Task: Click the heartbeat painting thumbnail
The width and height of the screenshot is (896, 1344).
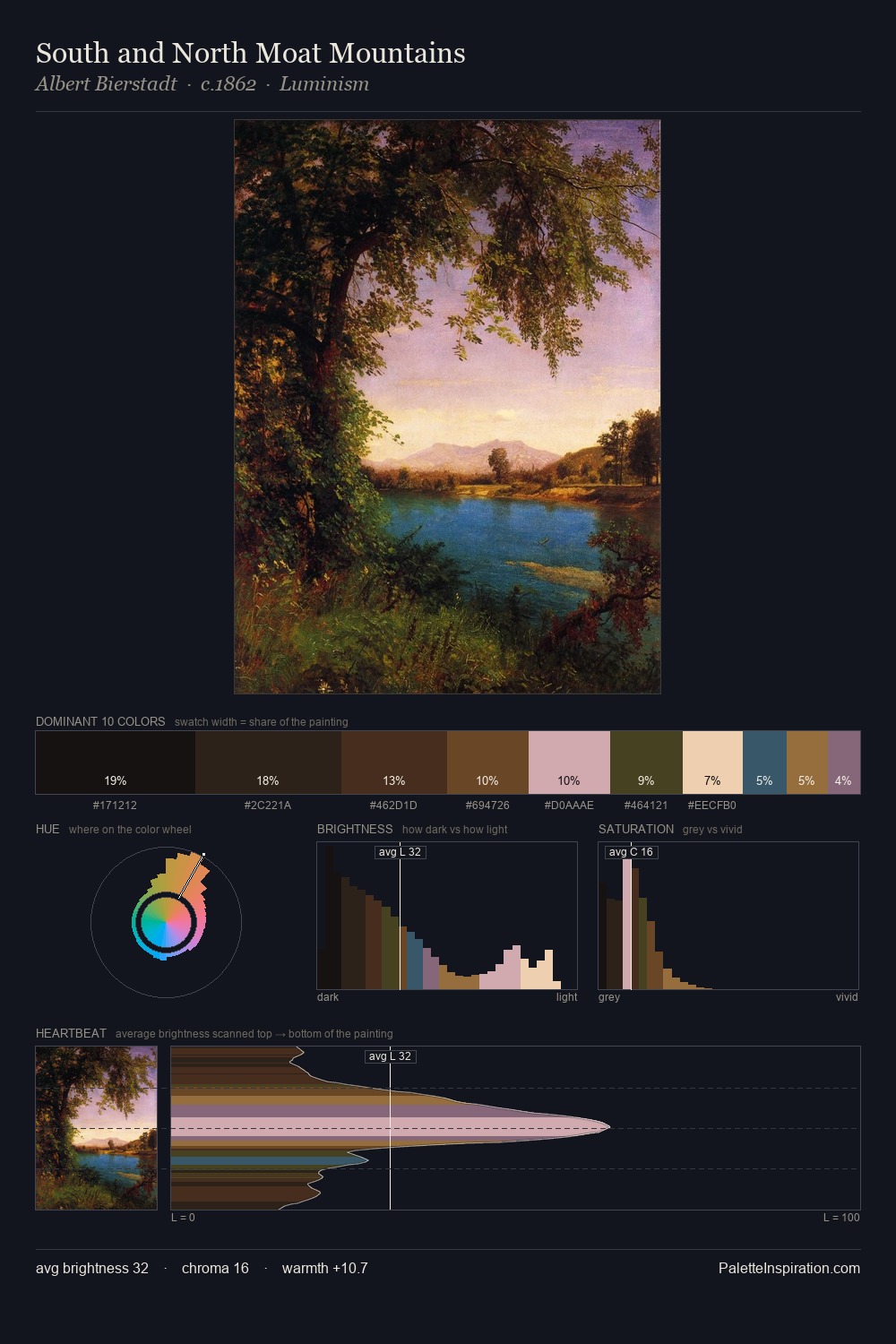Action: click(x=96, y=1128)
